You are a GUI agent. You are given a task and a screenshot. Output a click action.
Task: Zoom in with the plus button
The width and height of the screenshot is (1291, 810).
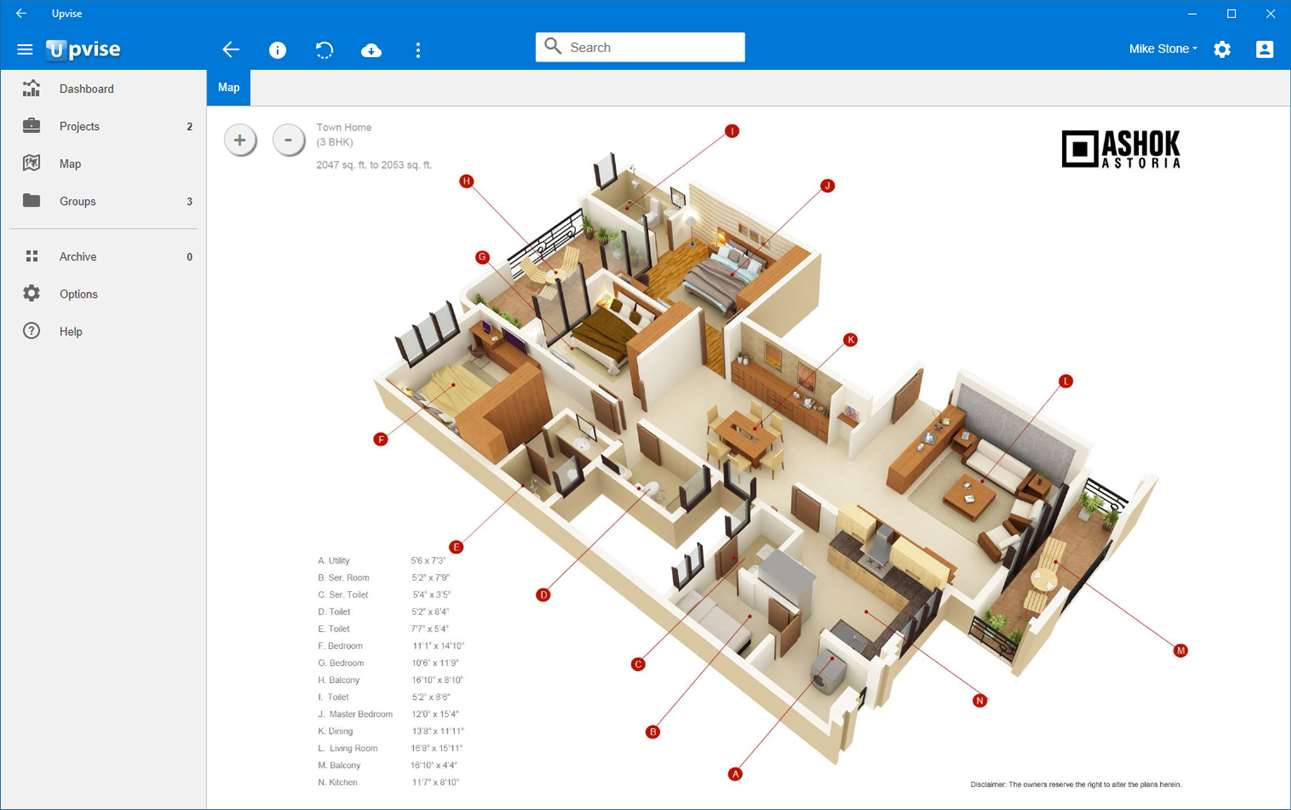240,140
